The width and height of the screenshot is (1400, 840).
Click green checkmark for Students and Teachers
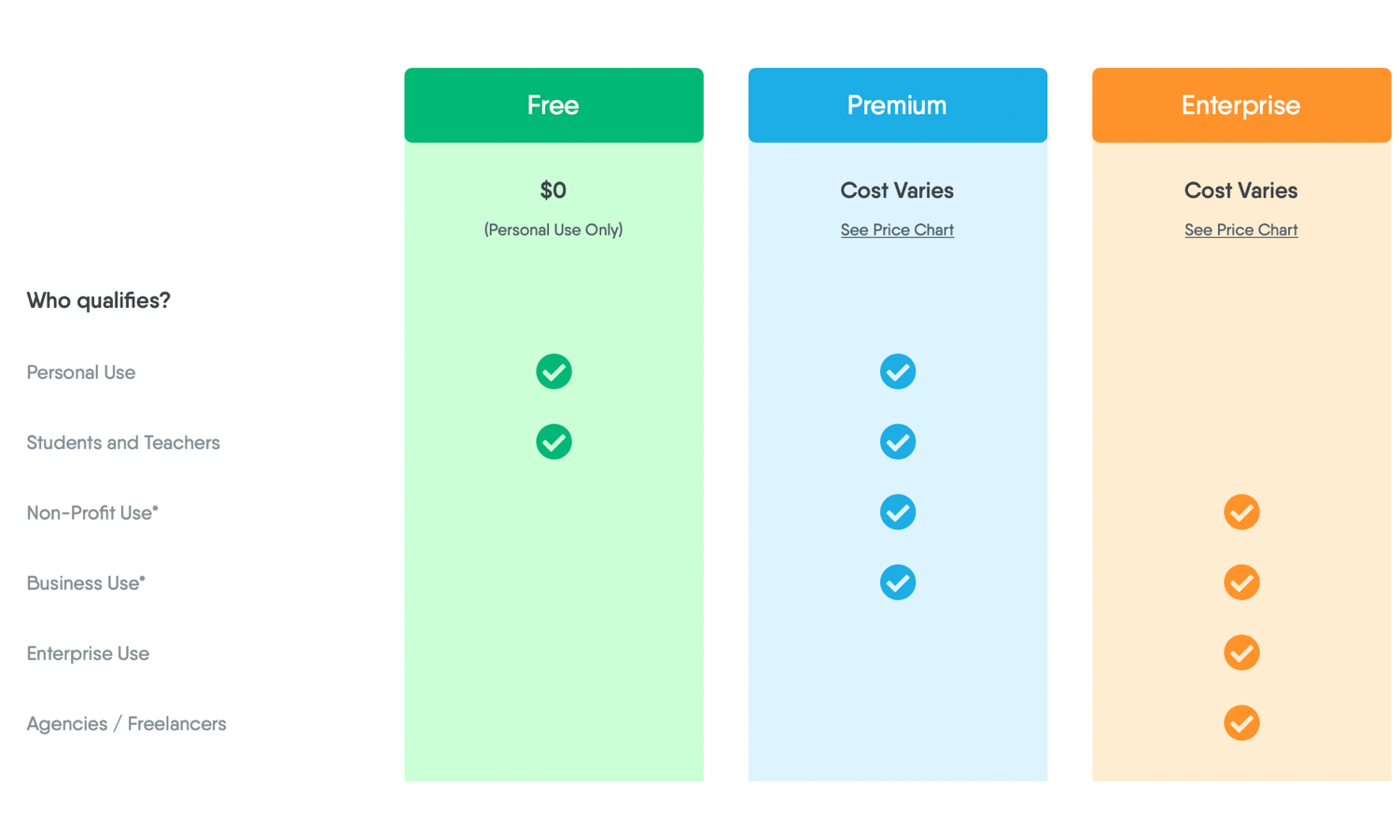coord(553,441)
